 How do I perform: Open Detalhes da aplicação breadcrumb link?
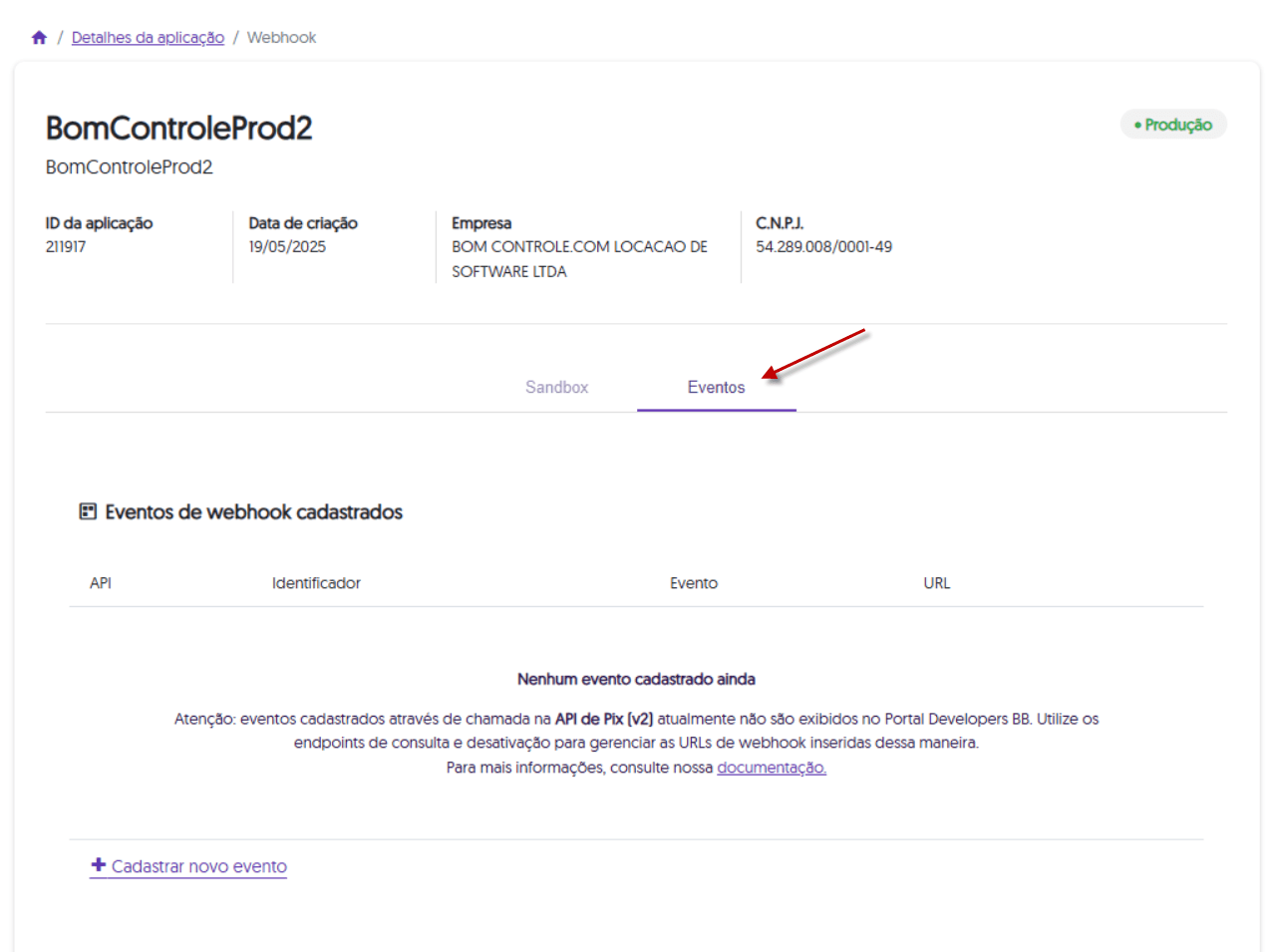pos(148,38)
